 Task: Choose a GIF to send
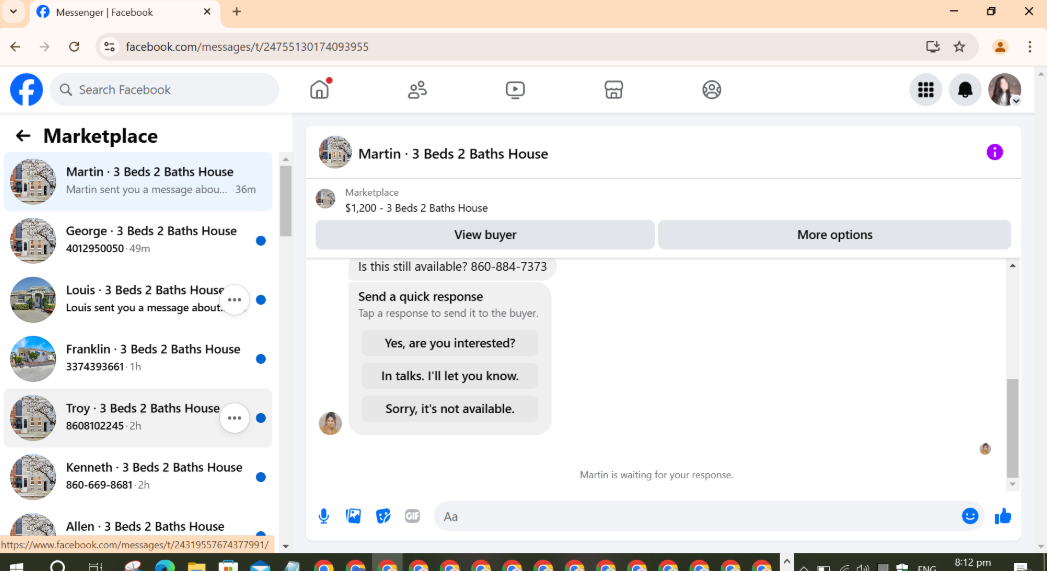coord(413,516)
